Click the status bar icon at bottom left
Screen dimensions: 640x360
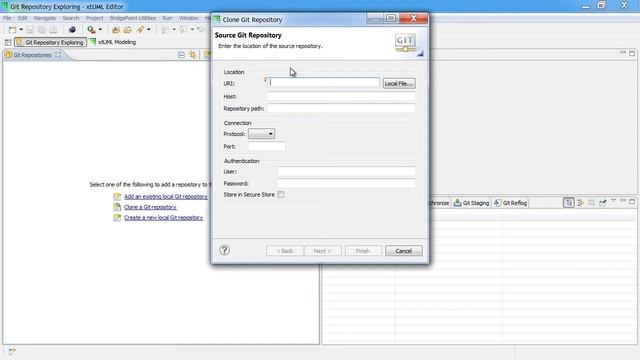point(11,351)
